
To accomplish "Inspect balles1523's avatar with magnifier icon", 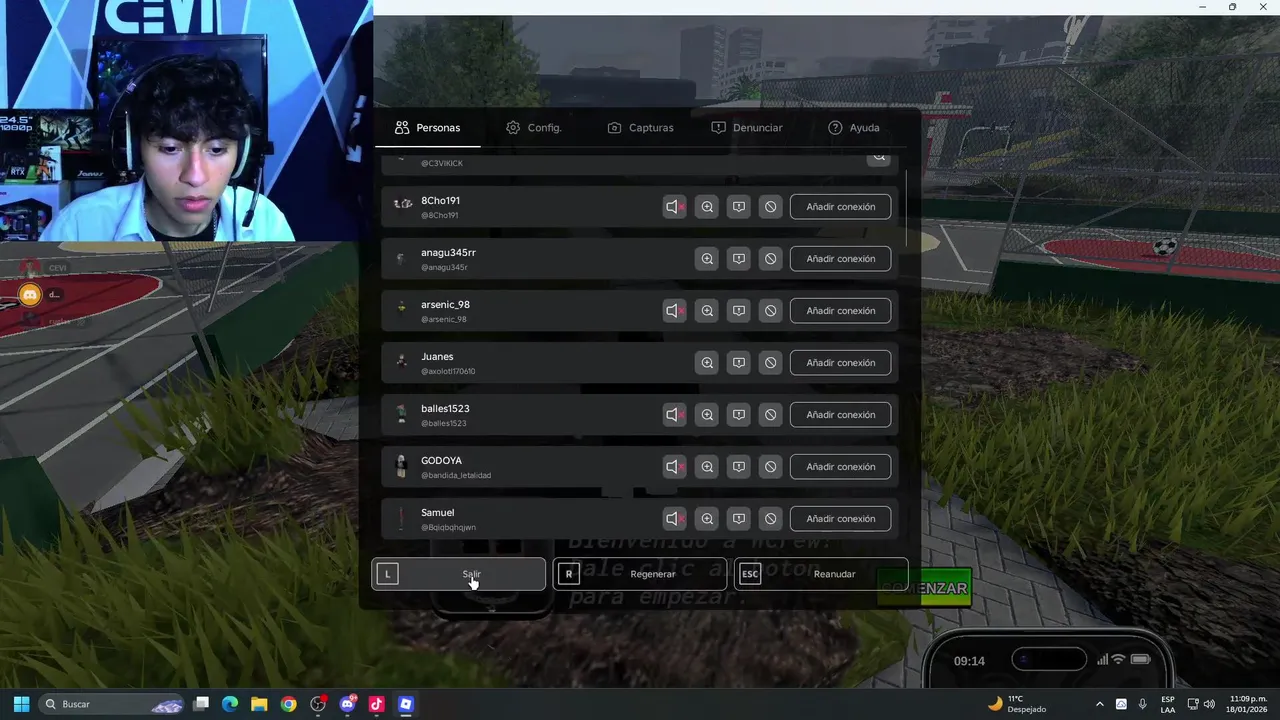I will pos(707,415).
